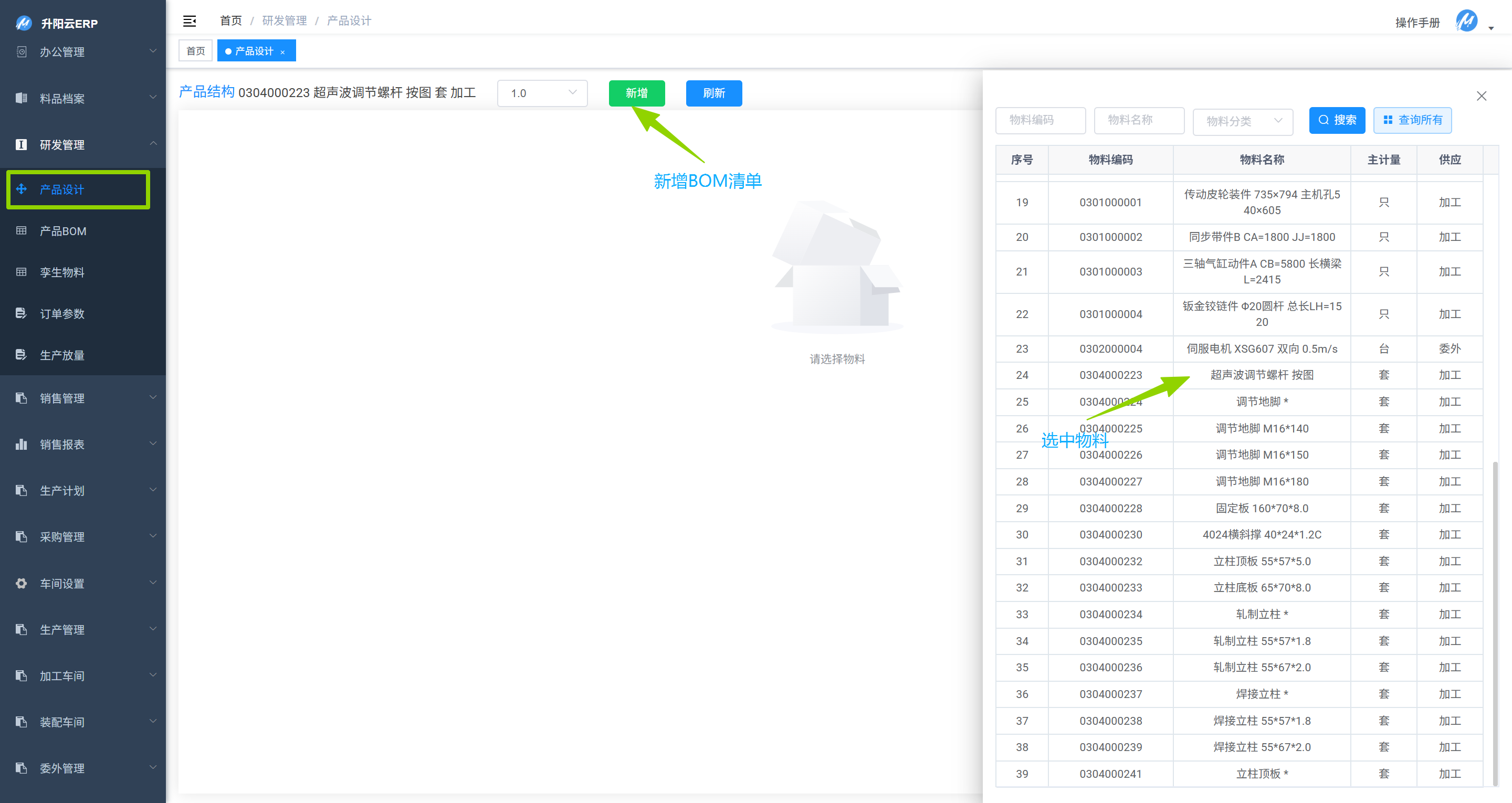This screenshot has width=1512, height=803.
Task: Click the green 新增 button
Action: [636, 93]
